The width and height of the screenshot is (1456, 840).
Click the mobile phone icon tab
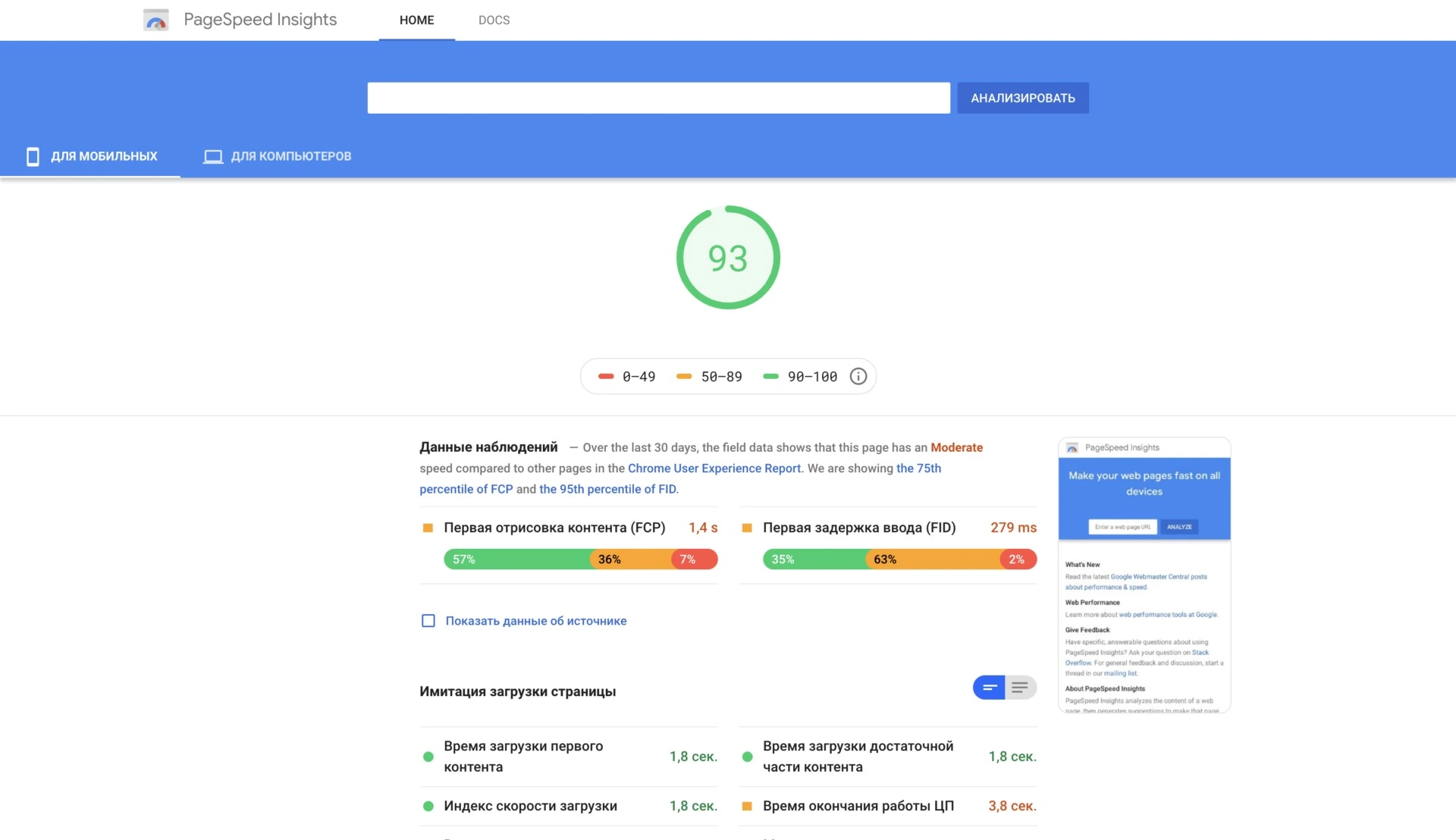click(x=33, y=156)
